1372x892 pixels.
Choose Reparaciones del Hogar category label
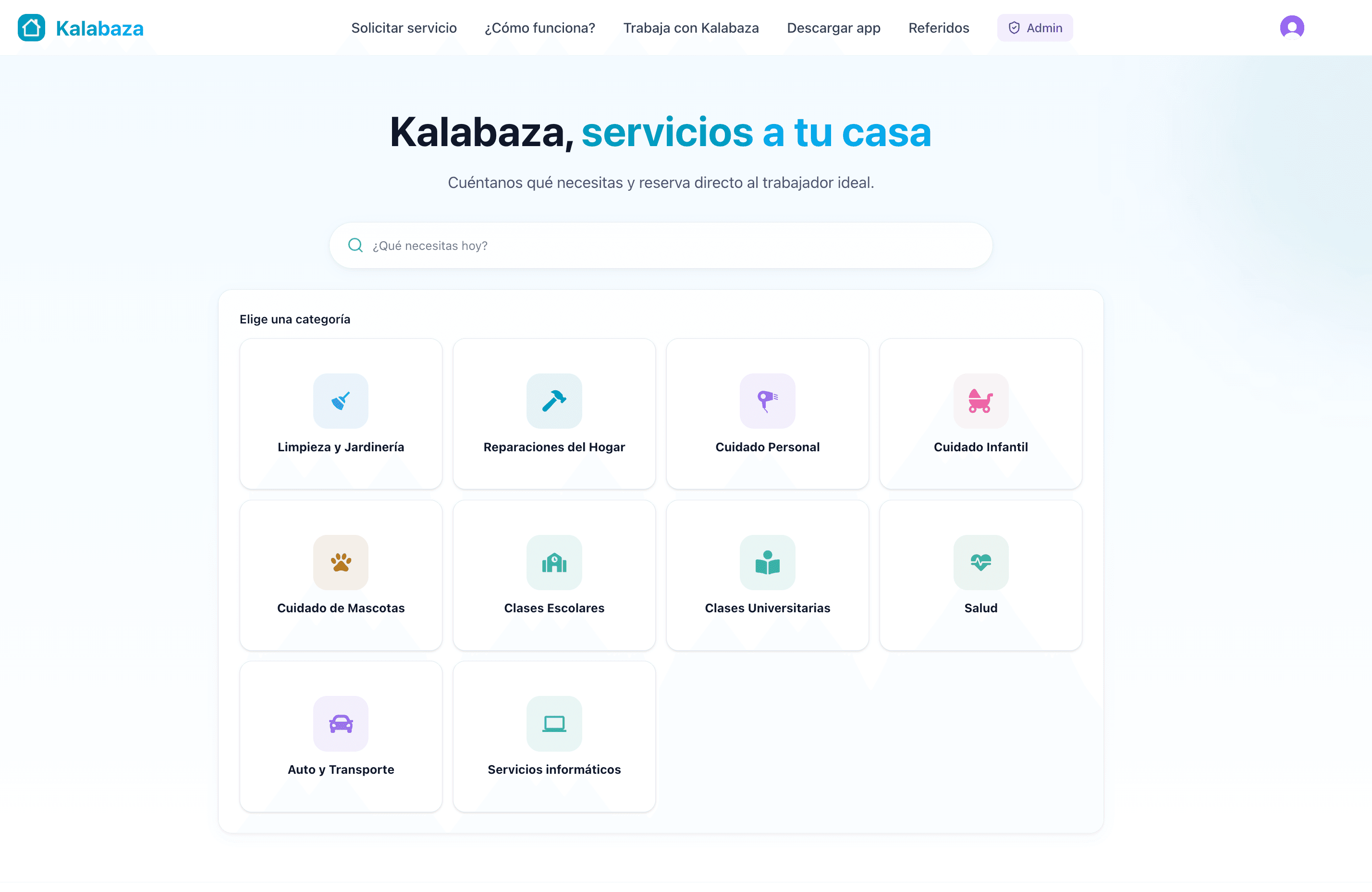click(x=554, y=447)
